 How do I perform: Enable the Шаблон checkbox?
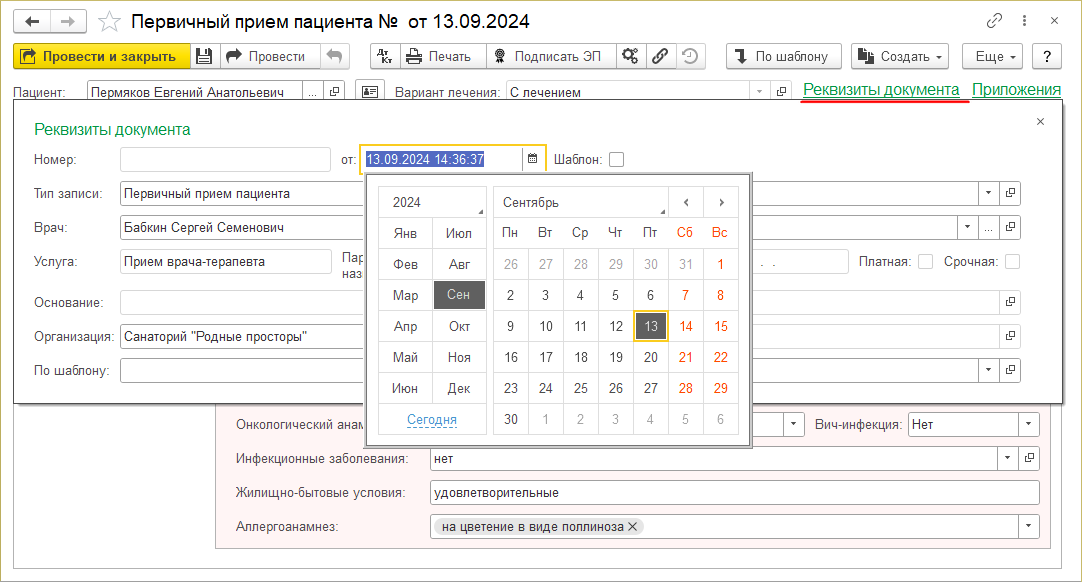[616, 159]
